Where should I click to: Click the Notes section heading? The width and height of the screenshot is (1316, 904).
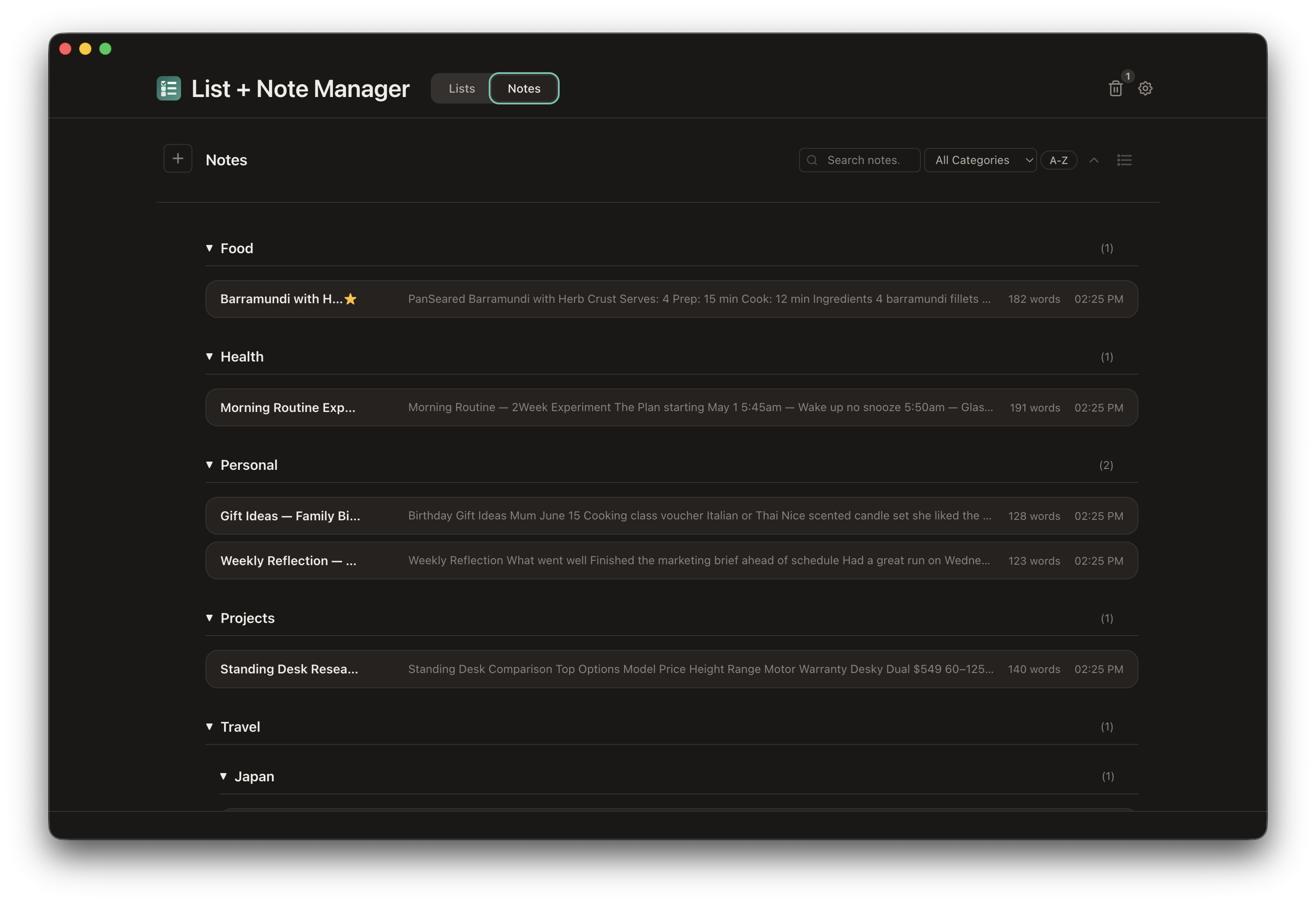(x=227, y=160)
